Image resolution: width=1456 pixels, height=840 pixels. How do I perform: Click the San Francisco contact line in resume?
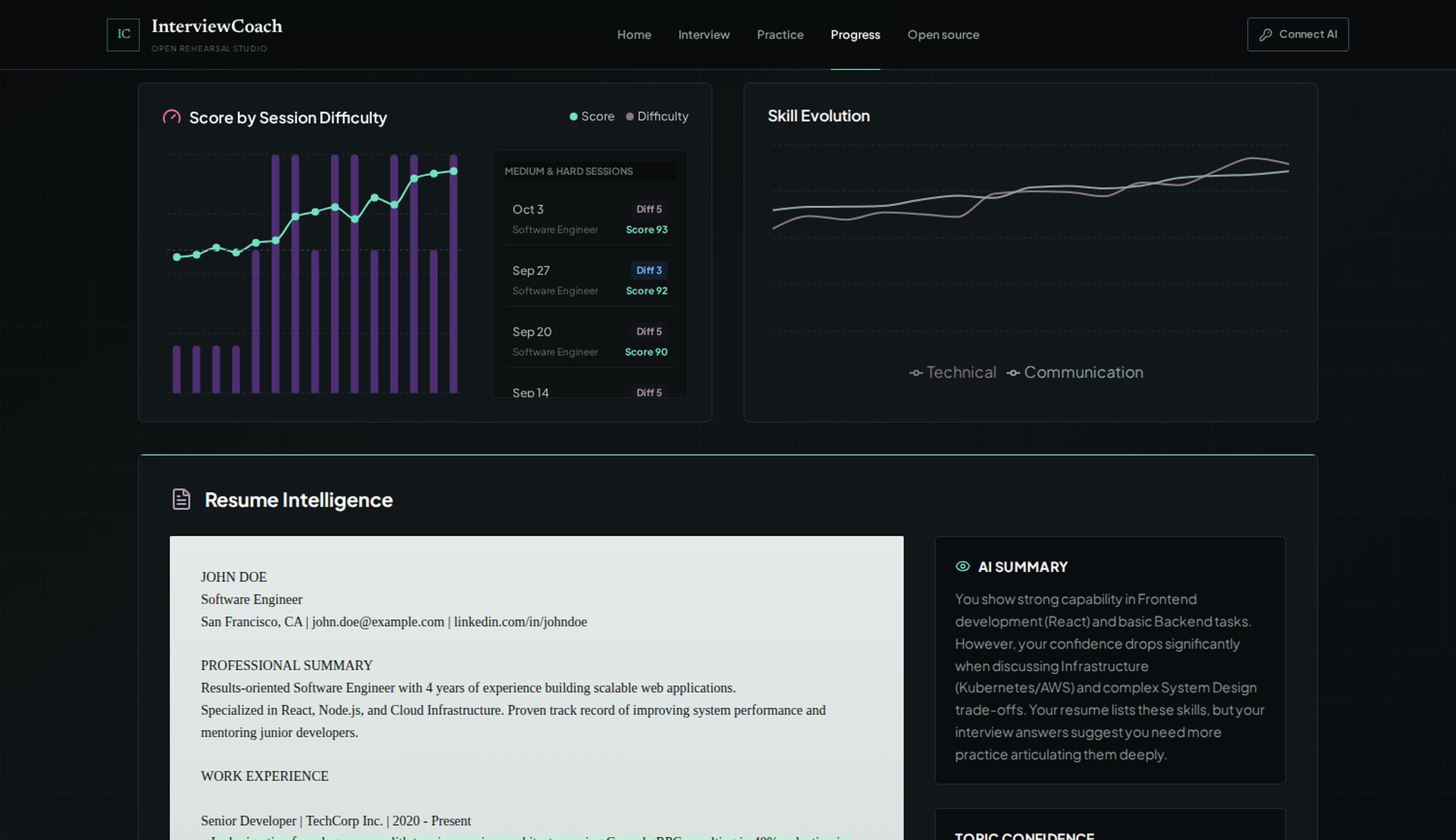pyautogui.click(x=394, y=622)
